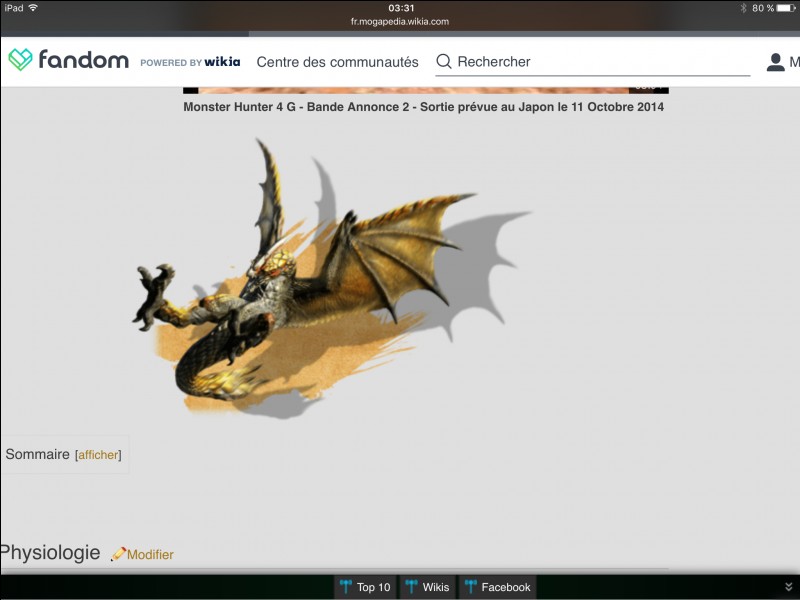
Task: Open the Facebook toolbar item
Action: click(x=498, y=587)
